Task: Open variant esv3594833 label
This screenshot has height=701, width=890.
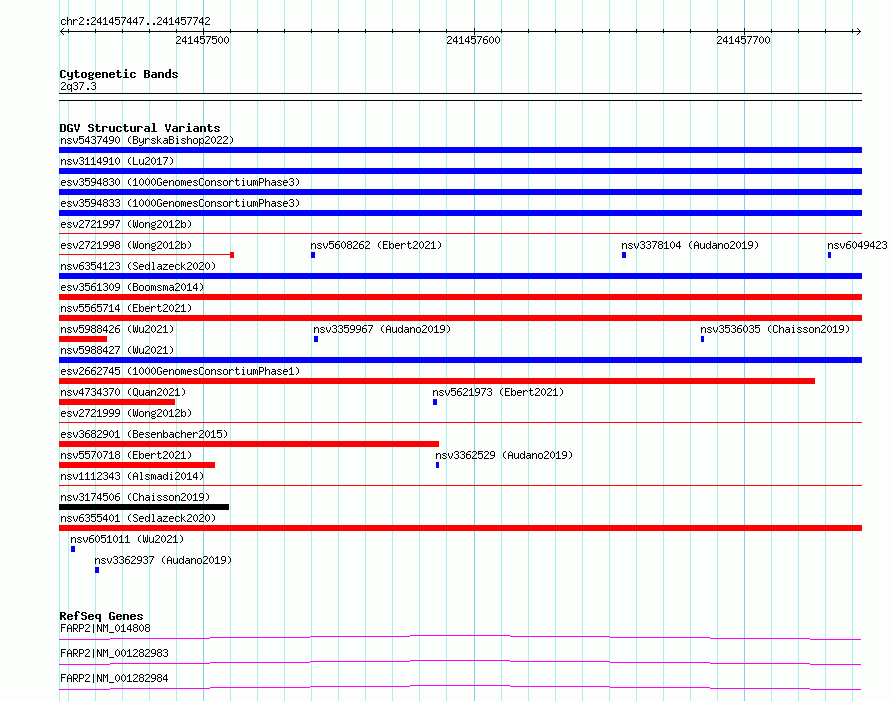Action: 180,203
